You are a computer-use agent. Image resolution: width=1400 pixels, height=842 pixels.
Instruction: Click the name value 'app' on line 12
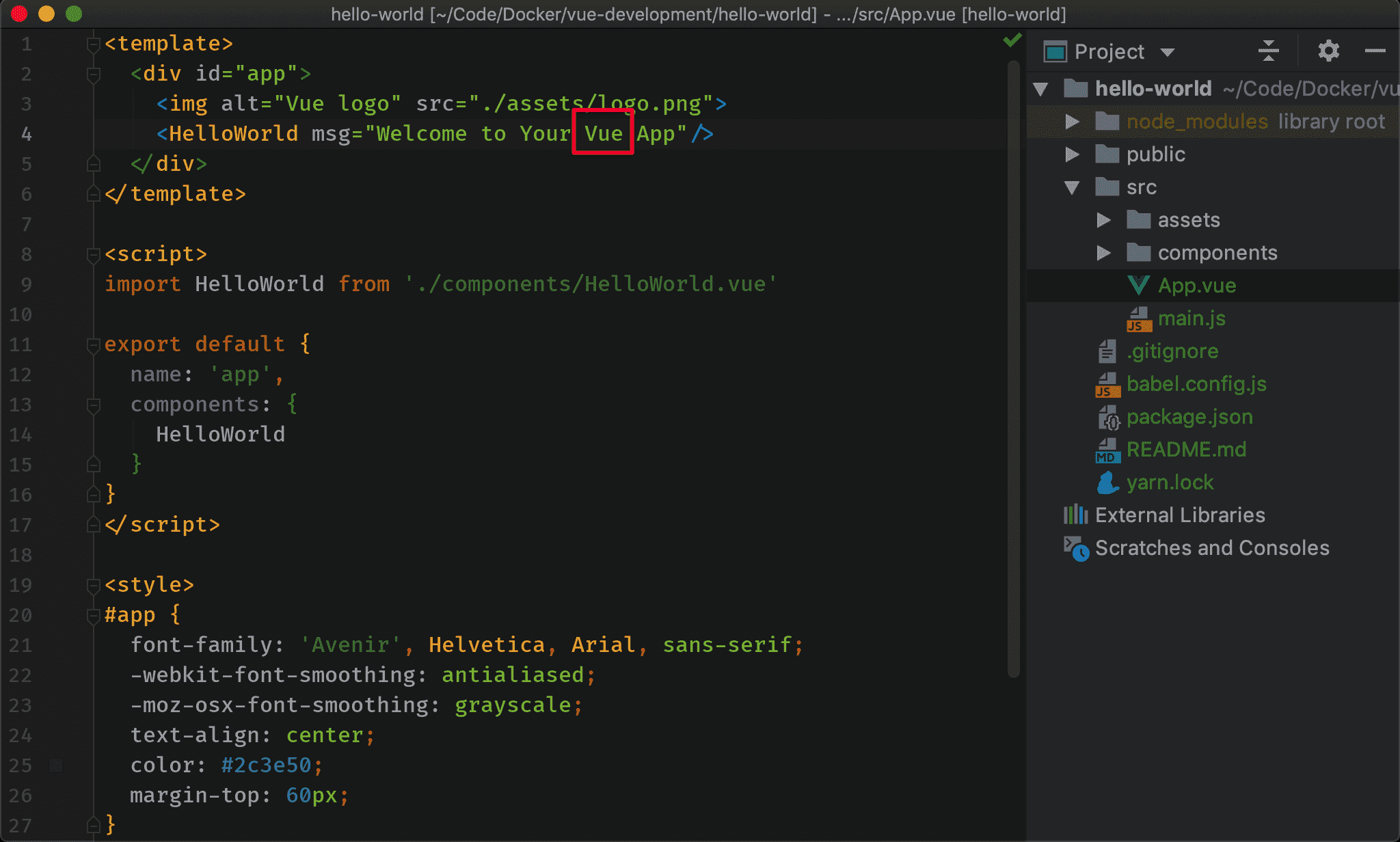pyautogui.click(x=240, y=375)
